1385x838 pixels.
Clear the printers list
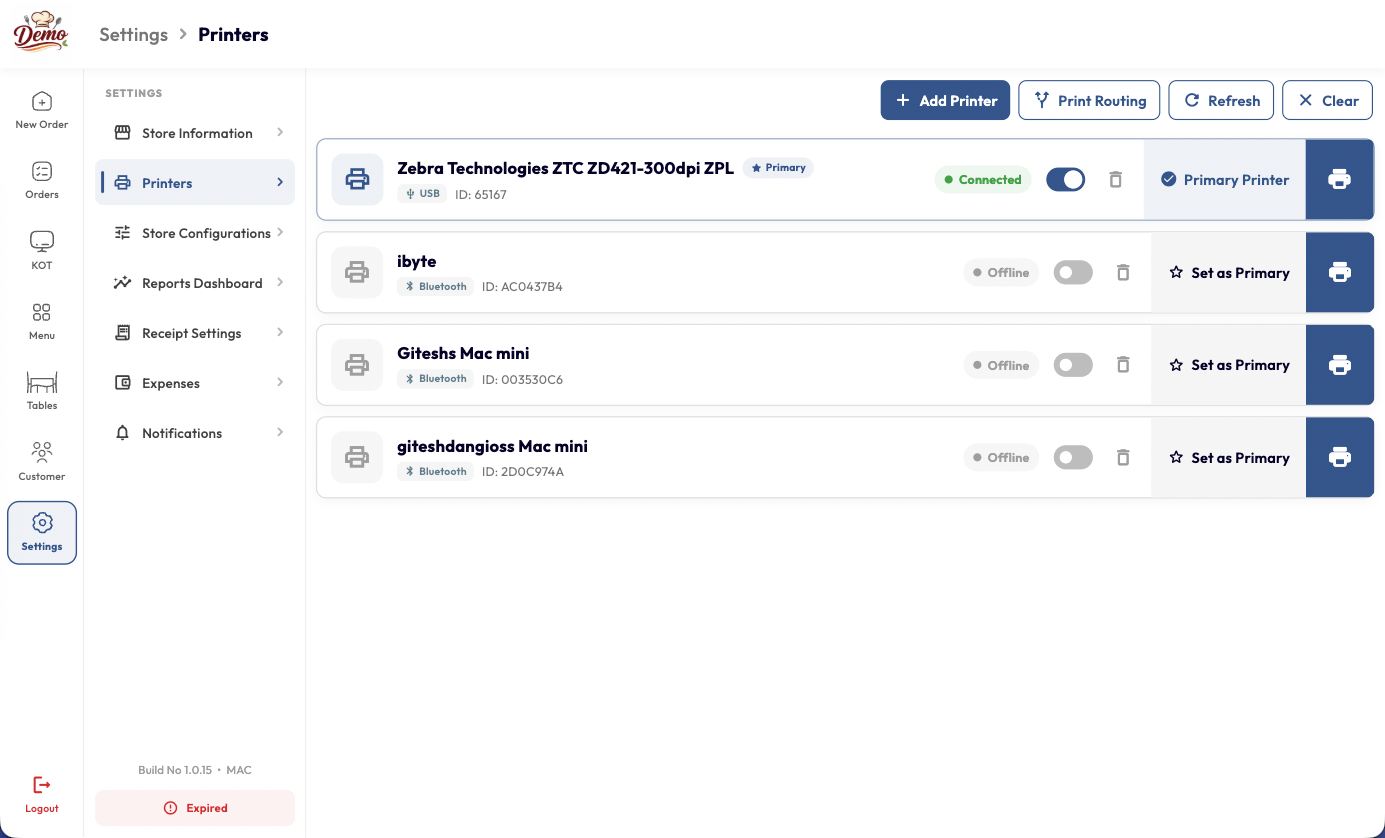point(1328,100)
